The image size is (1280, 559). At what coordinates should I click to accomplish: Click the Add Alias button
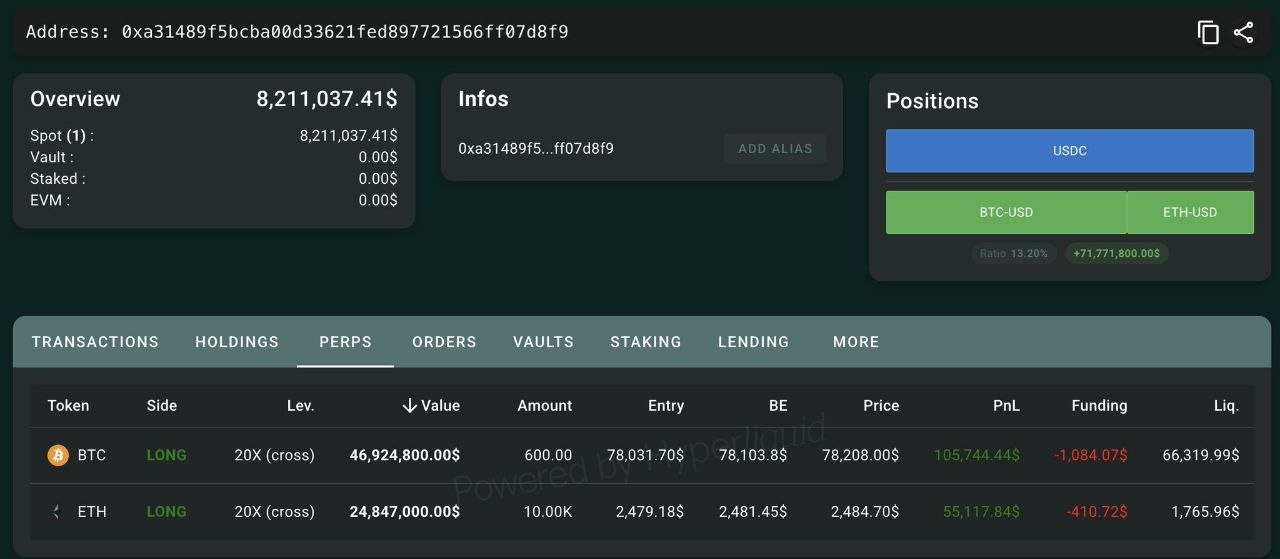tap(775, 149)
